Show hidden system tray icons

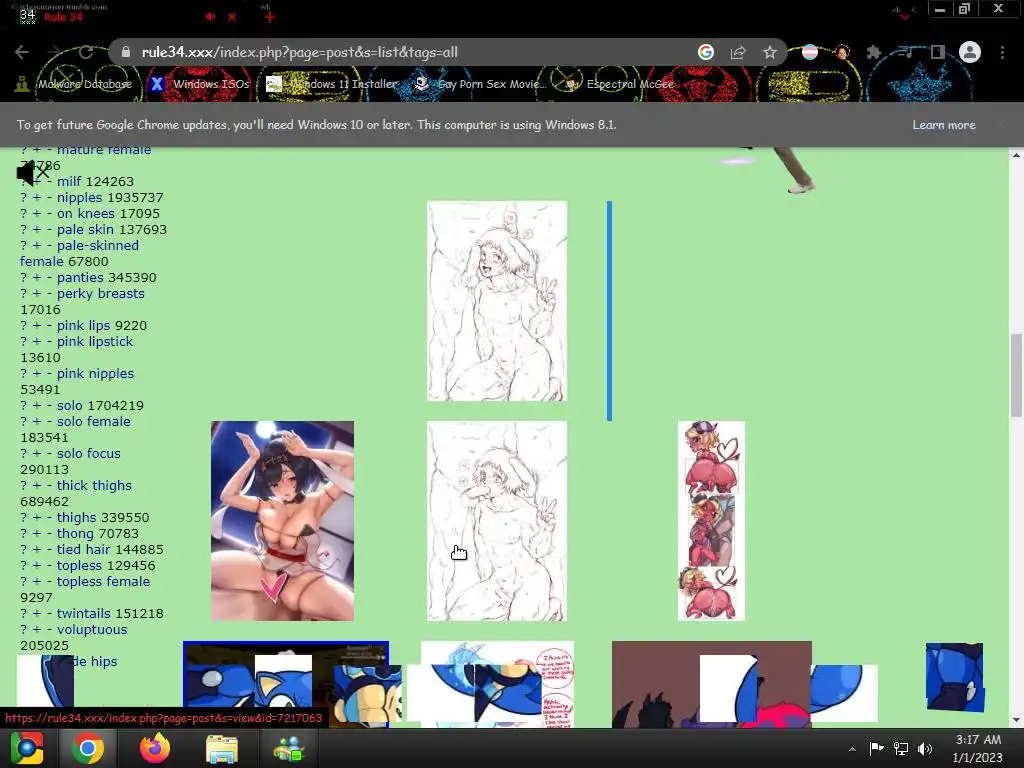852,749
